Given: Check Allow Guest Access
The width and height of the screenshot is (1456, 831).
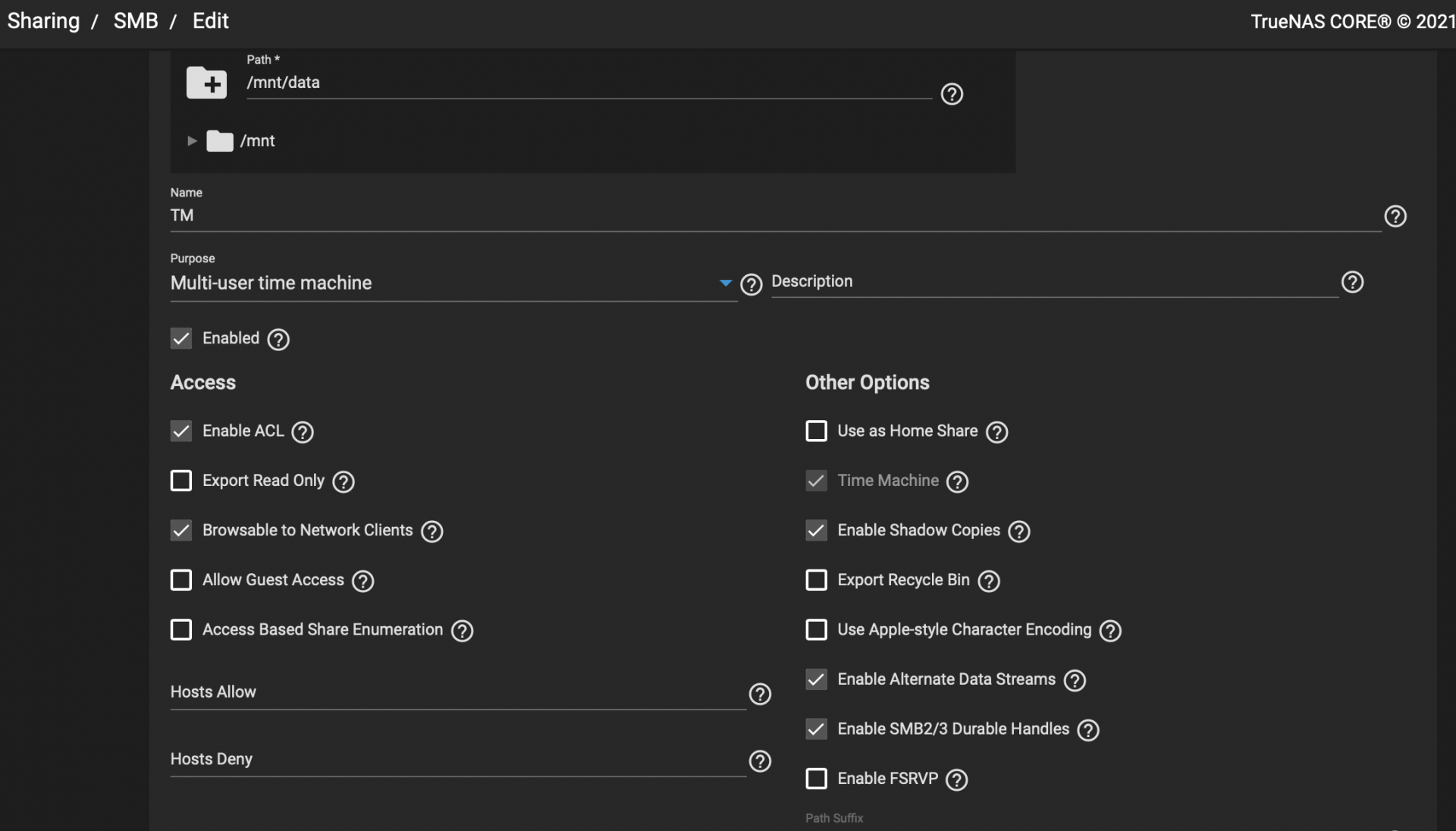Looking at the screenshot, I should click(x=181, y=580).
